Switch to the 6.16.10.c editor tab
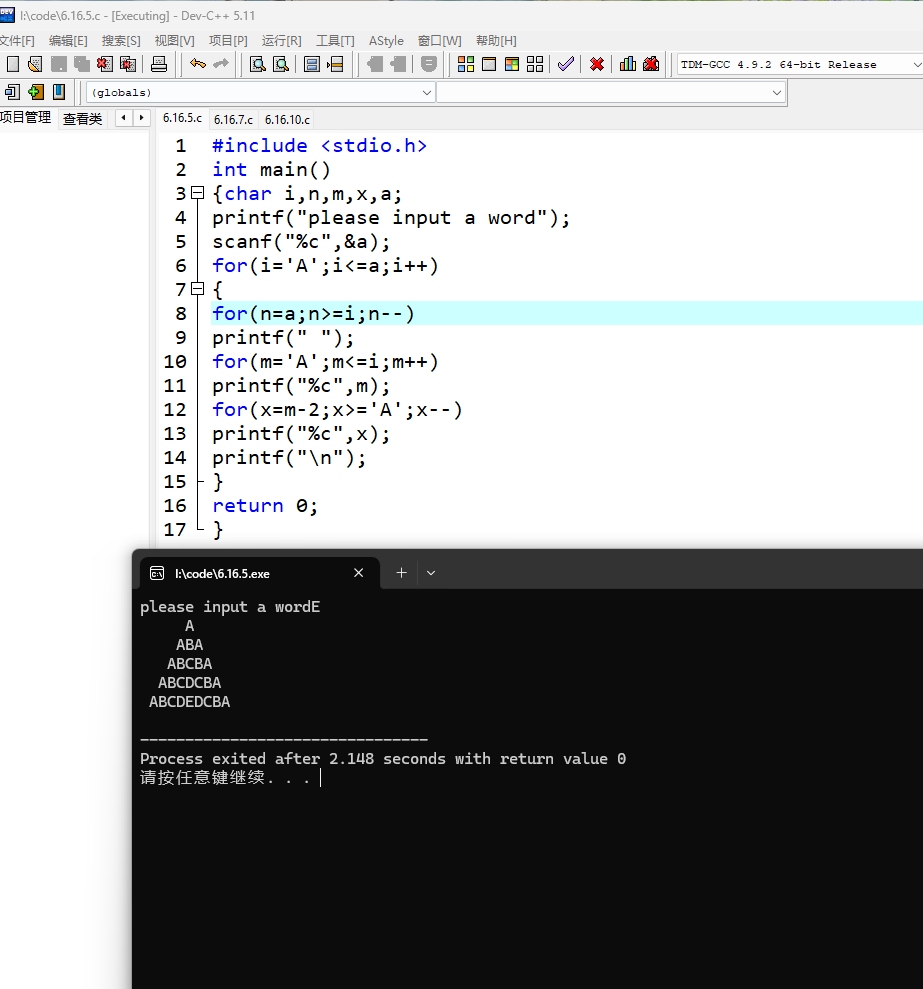Image resolution: width=923 pixels, height=989 pixels. 288,119
